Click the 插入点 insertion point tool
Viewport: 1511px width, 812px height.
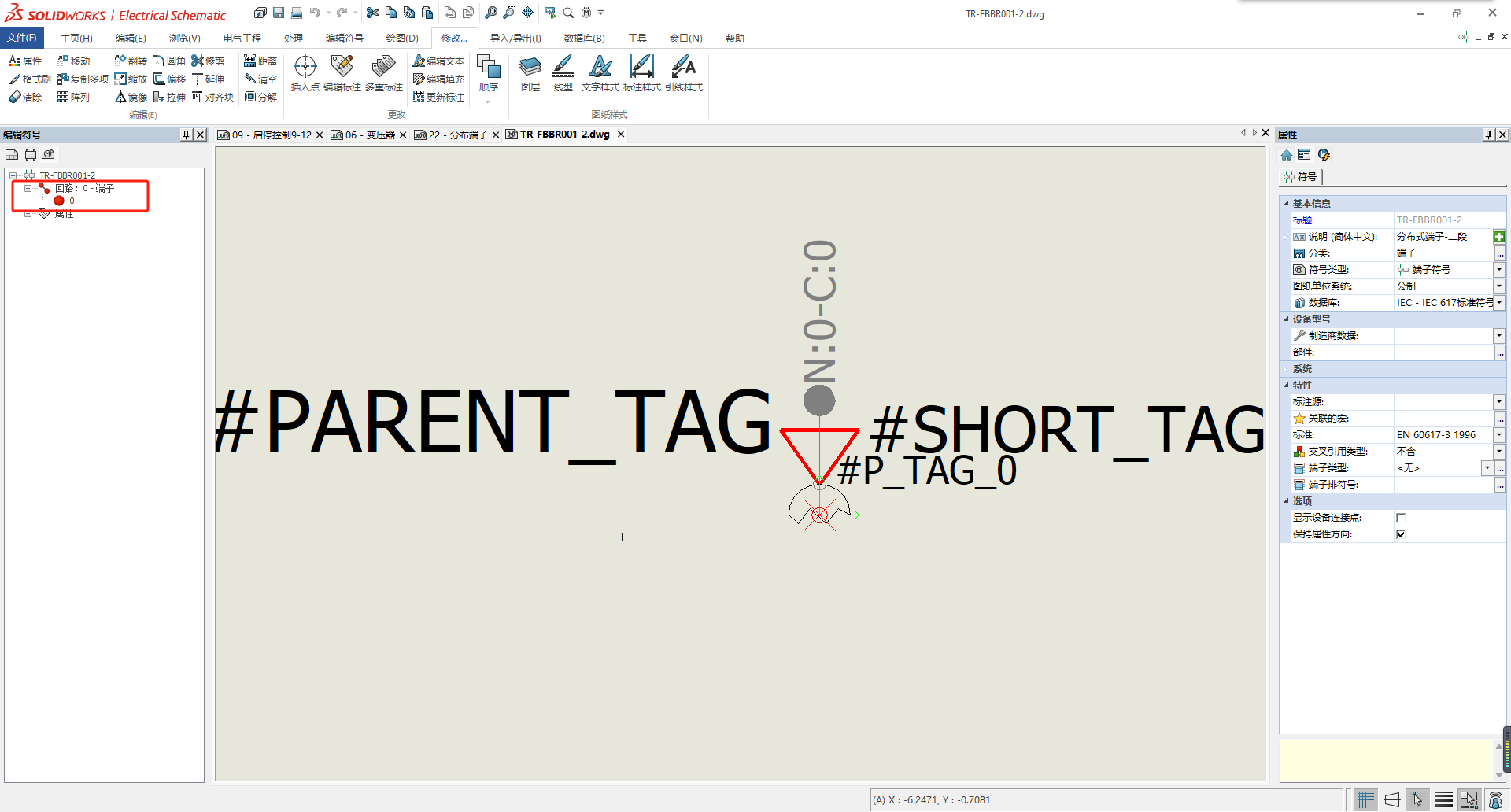pyautogui.click(x=305, y=73)
